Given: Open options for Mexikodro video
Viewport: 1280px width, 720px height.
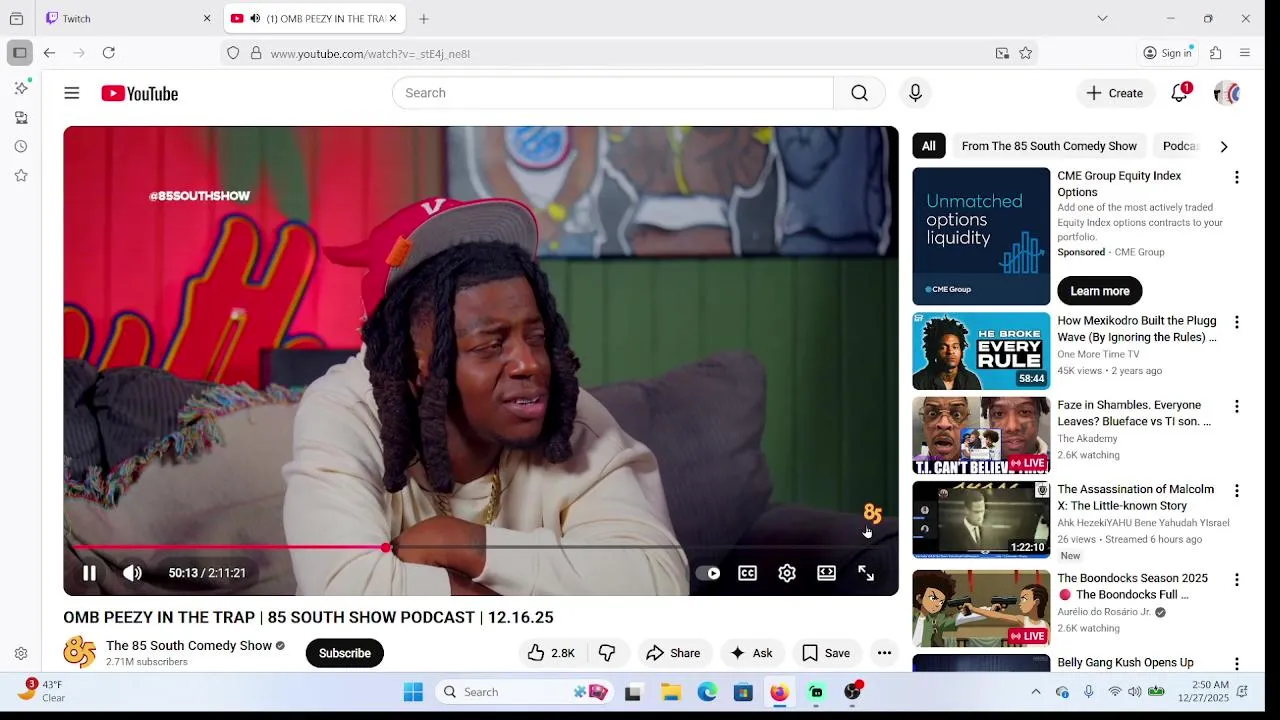Looking at the screenshot, I should [x=1236, y=322].
